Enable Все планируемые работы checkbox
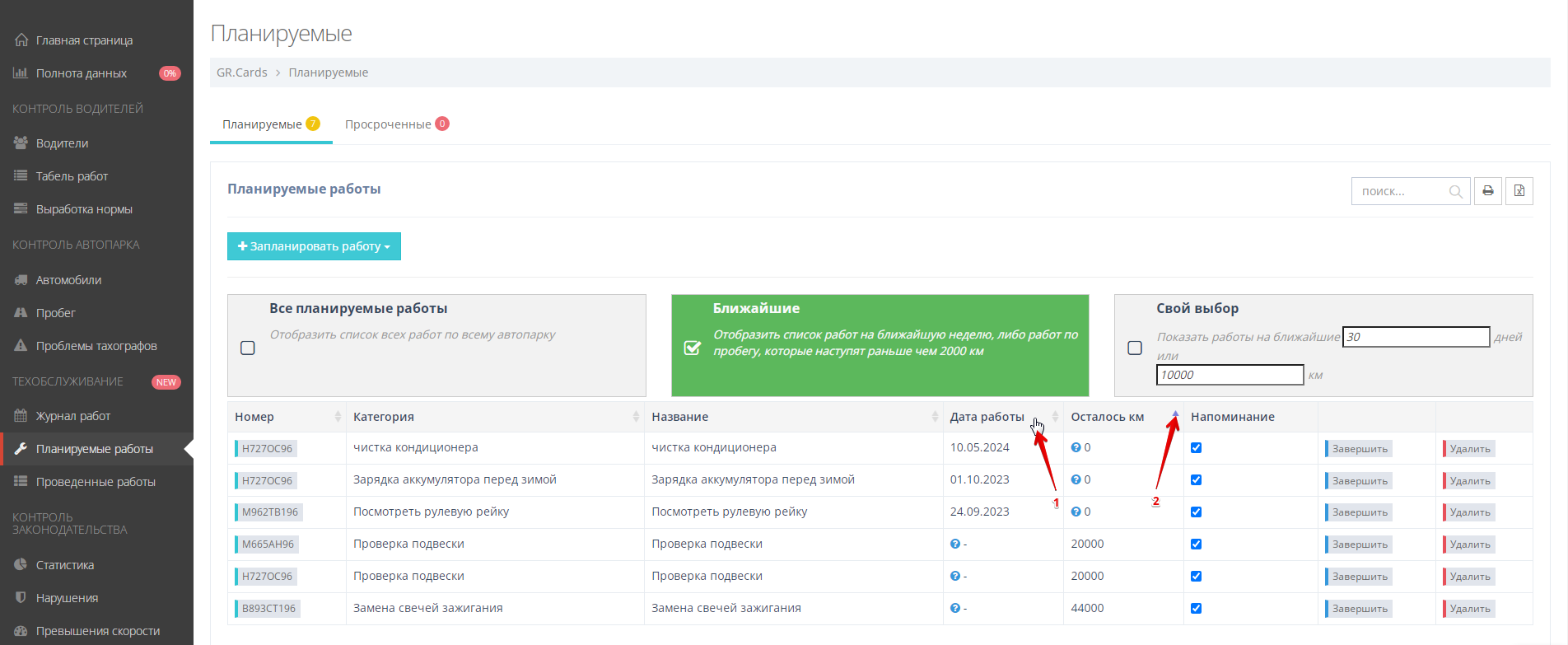The width and height of the screenshot is (1568, 645). point(248,348)
